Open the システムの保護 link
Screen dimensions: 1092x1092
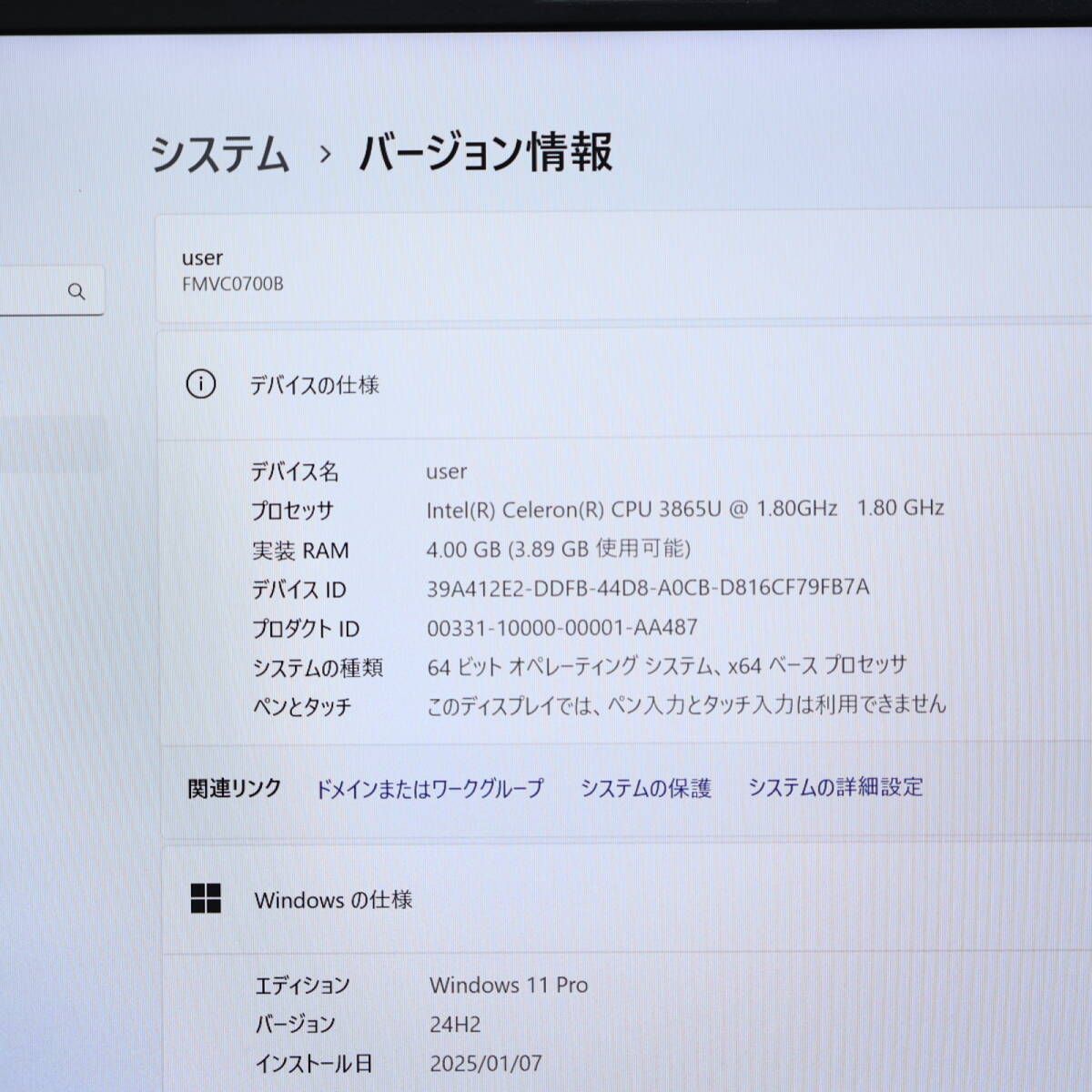[x=645, y=788]
